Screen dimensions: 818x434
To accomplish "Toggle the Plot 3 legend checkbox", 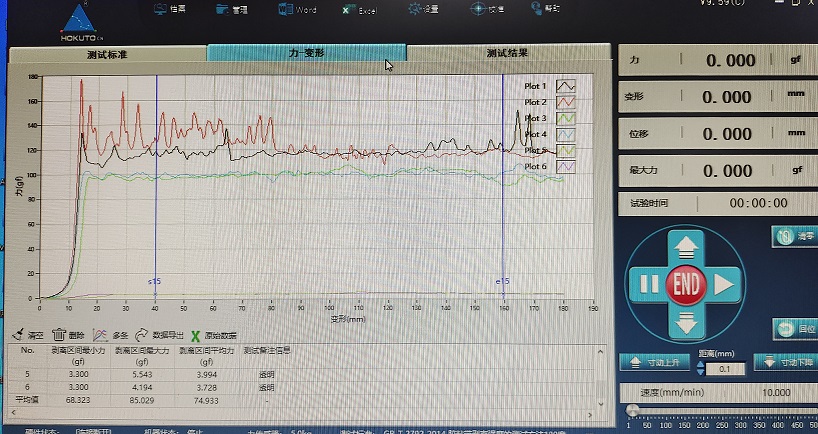I will click(x=566, y=118).
